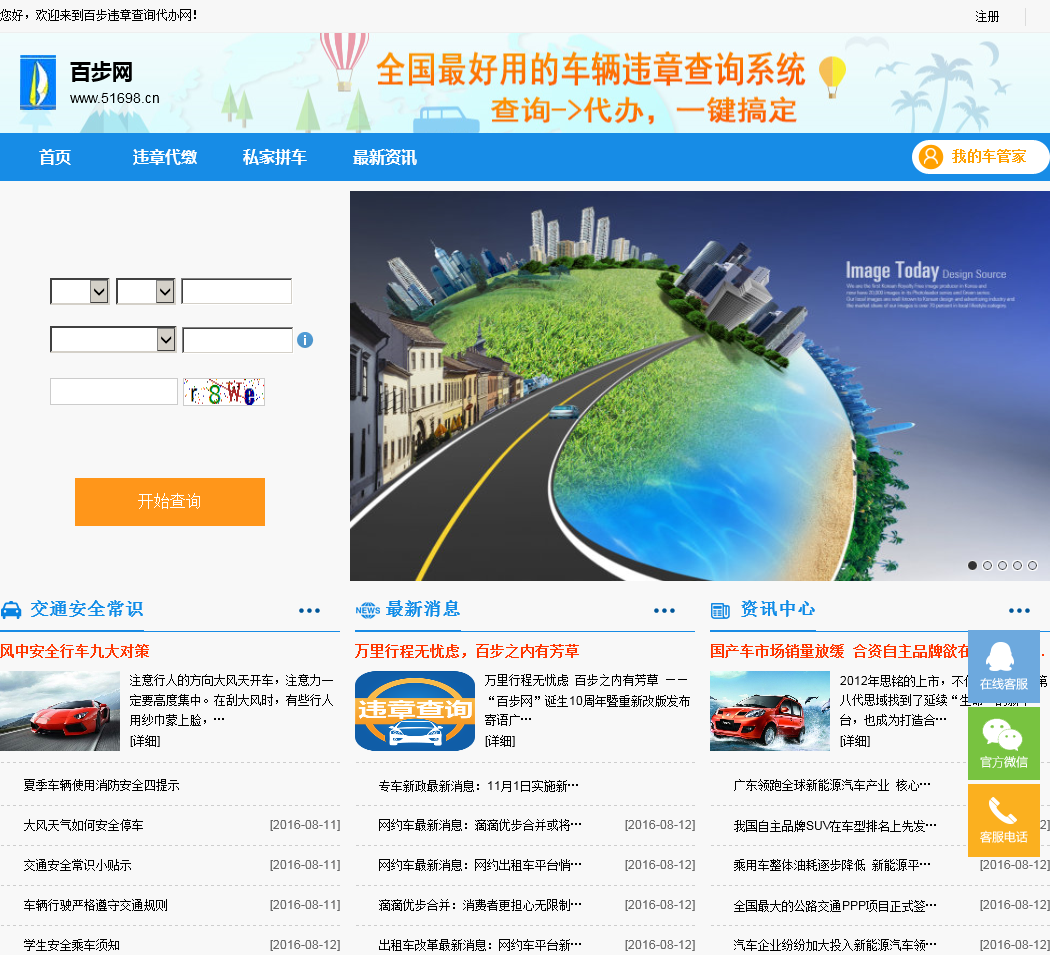The height and width of the screenshot is (955, 1050).
Task: Click the input field beside the info icon
Action: coord(238,340)
